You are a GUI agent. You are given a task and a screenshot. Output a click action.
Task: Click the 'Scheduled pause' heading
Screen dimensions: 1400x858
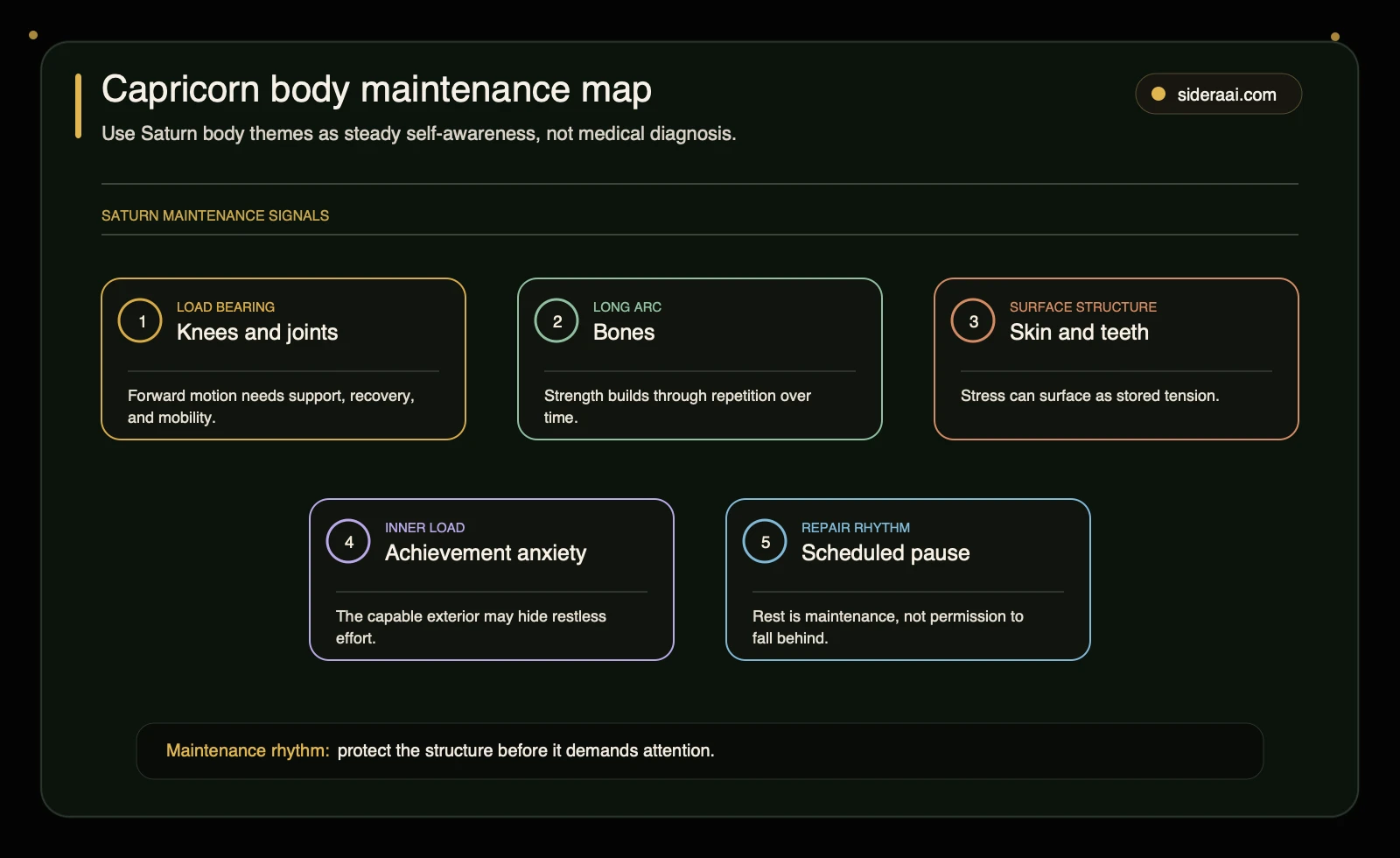pos(885,552)
